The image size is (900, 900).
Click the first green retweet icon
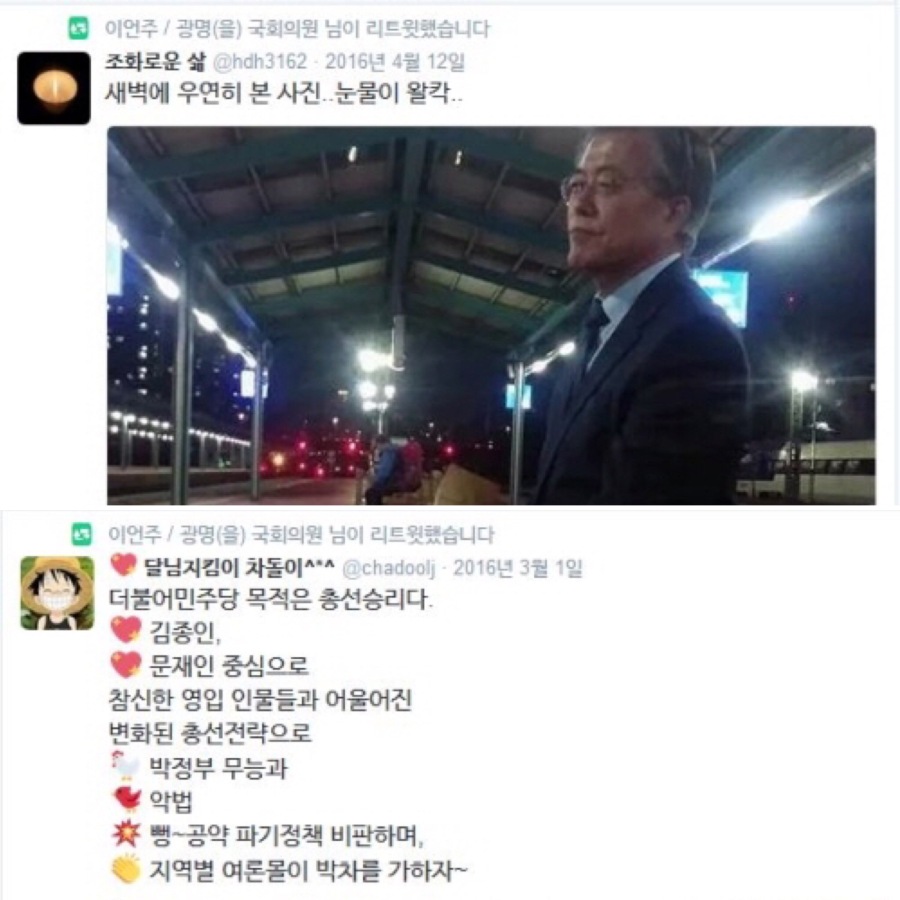click(x=79, y=28)
